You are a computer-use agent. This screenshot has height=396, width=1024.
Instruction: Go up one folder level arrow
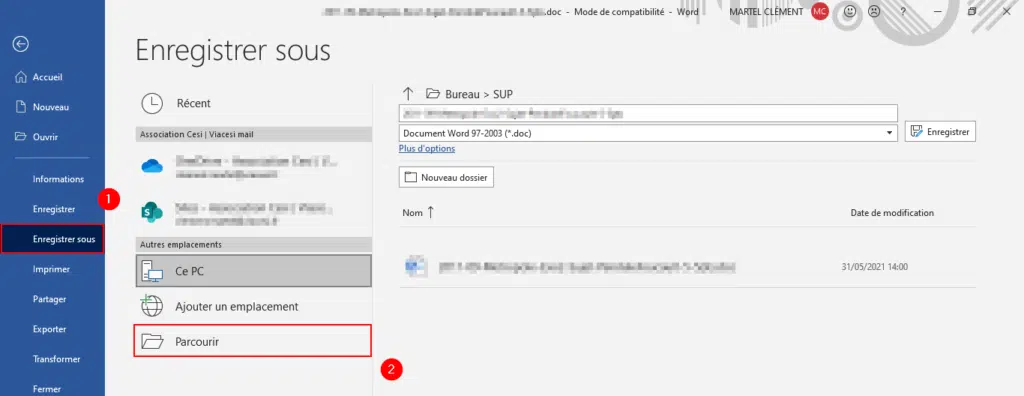tap(408, 93)
